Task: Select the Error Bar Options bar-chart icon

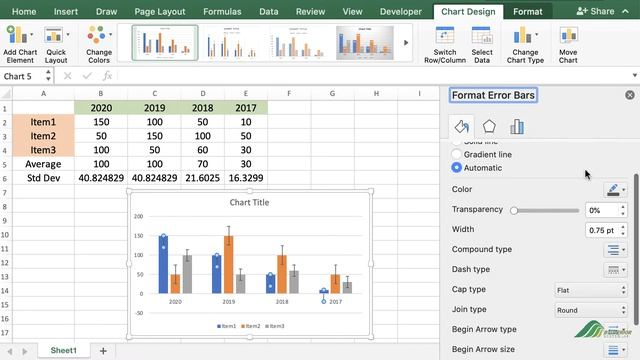Action: tap(517, 127)
